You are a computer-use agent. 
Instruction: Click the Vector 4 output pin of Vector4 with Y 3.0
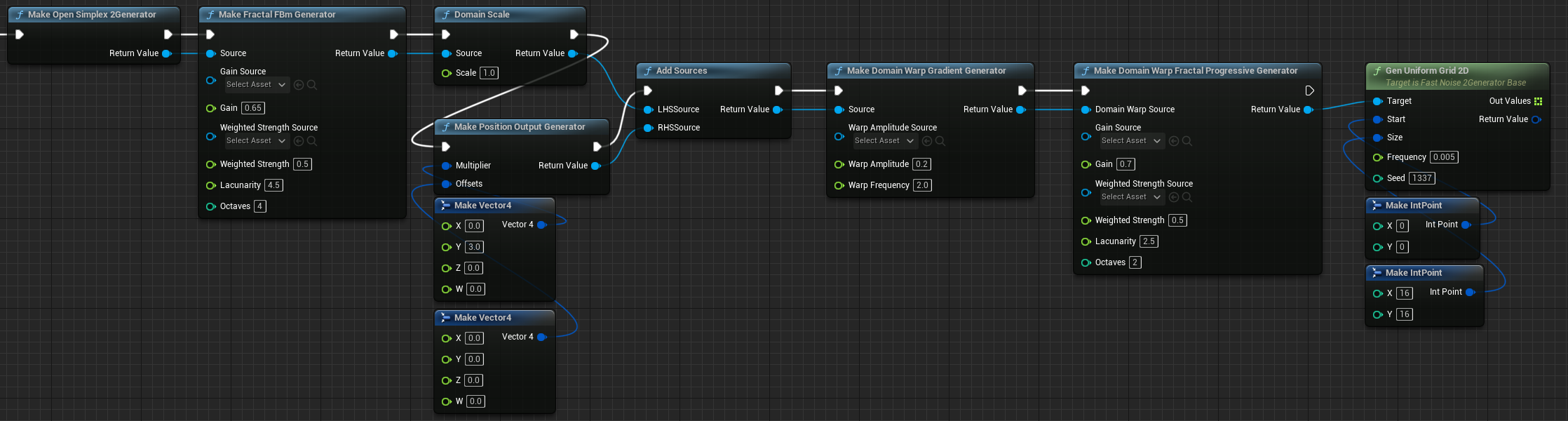coord(542,225)
